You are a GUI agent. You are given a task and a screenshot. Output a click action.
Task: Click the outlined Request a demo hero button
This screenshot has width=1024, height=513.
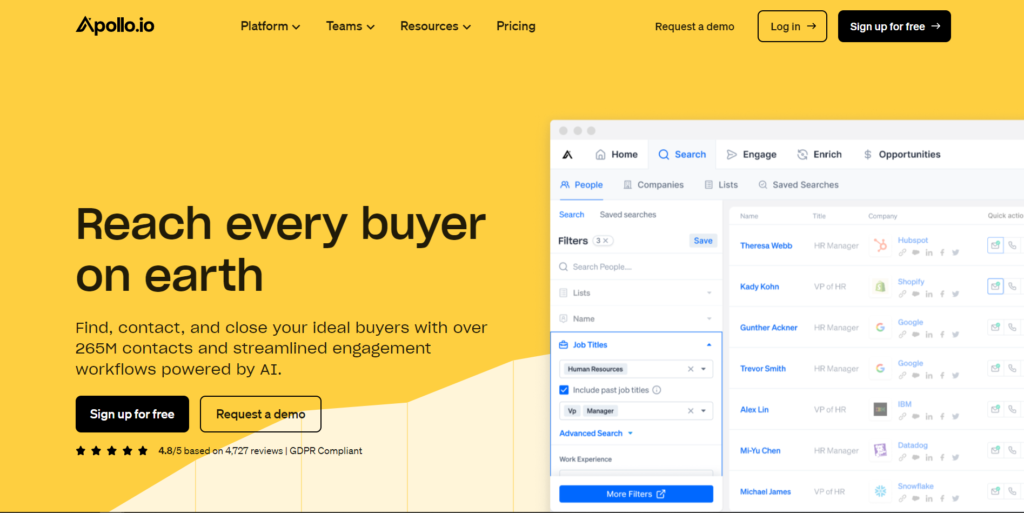pyautogui.click(x=261, y=414)
